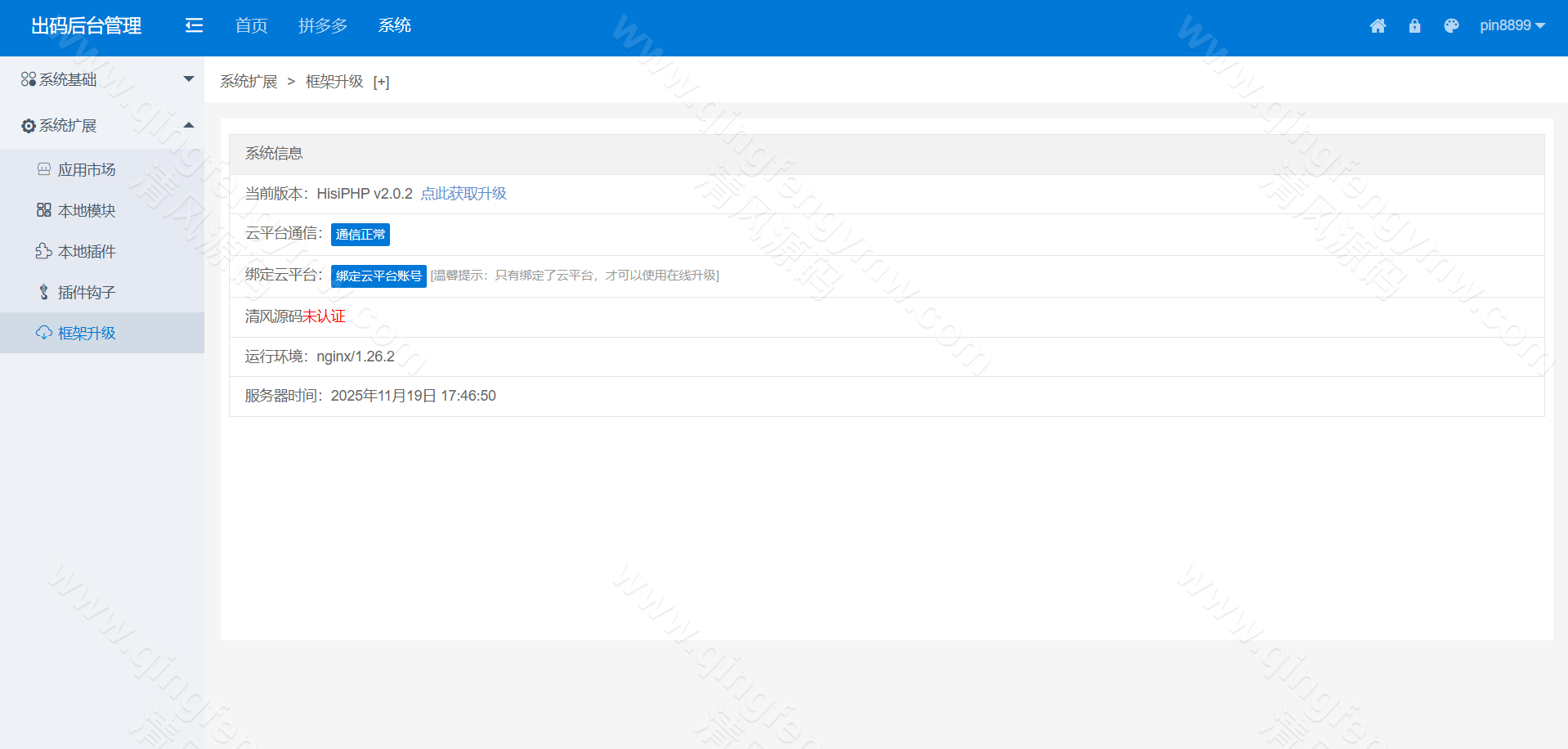Click the [+] beside 框架升级 breadcrumb
Image resolution: width=1568 pixels, height=749 pixels.
click(381, 82)
